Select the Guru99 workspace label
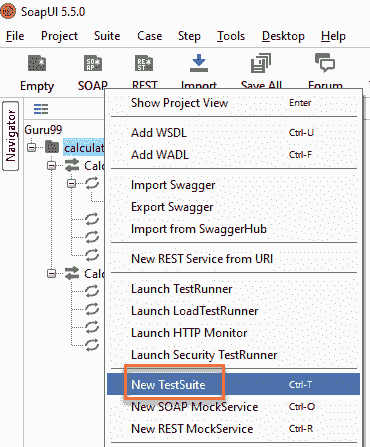Image resolution: width=370 pixels, height=447 pixels. click(43, 130)
